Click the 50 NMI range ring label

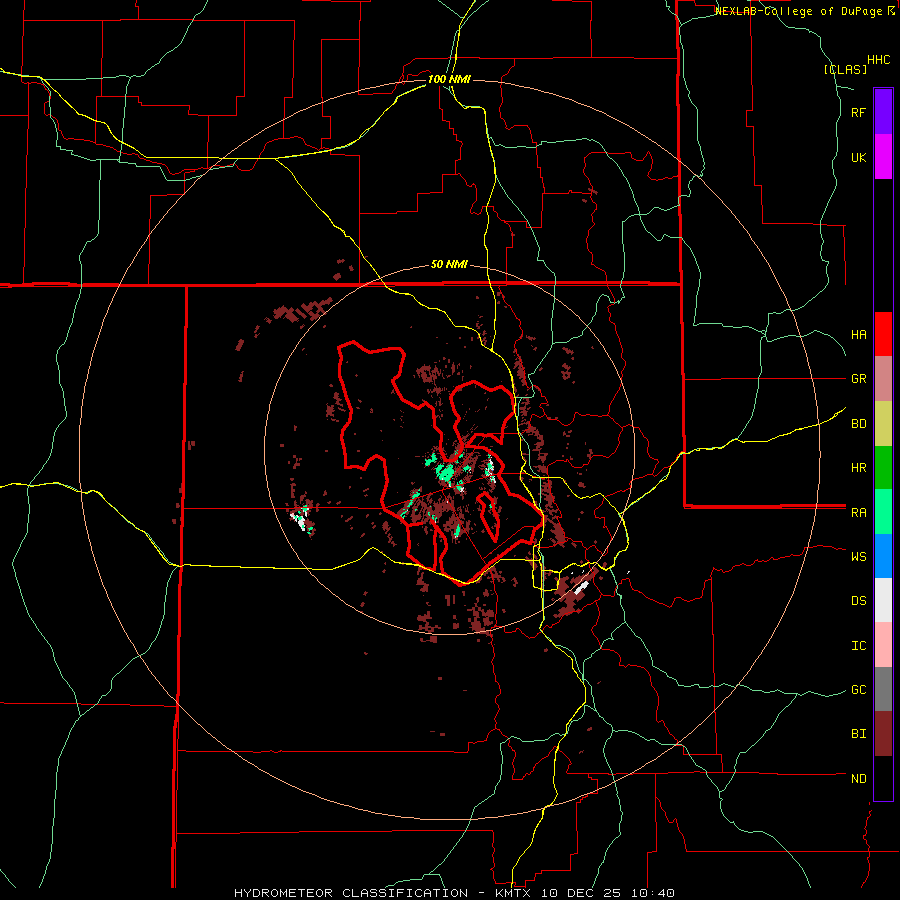(x=449, y=265)
